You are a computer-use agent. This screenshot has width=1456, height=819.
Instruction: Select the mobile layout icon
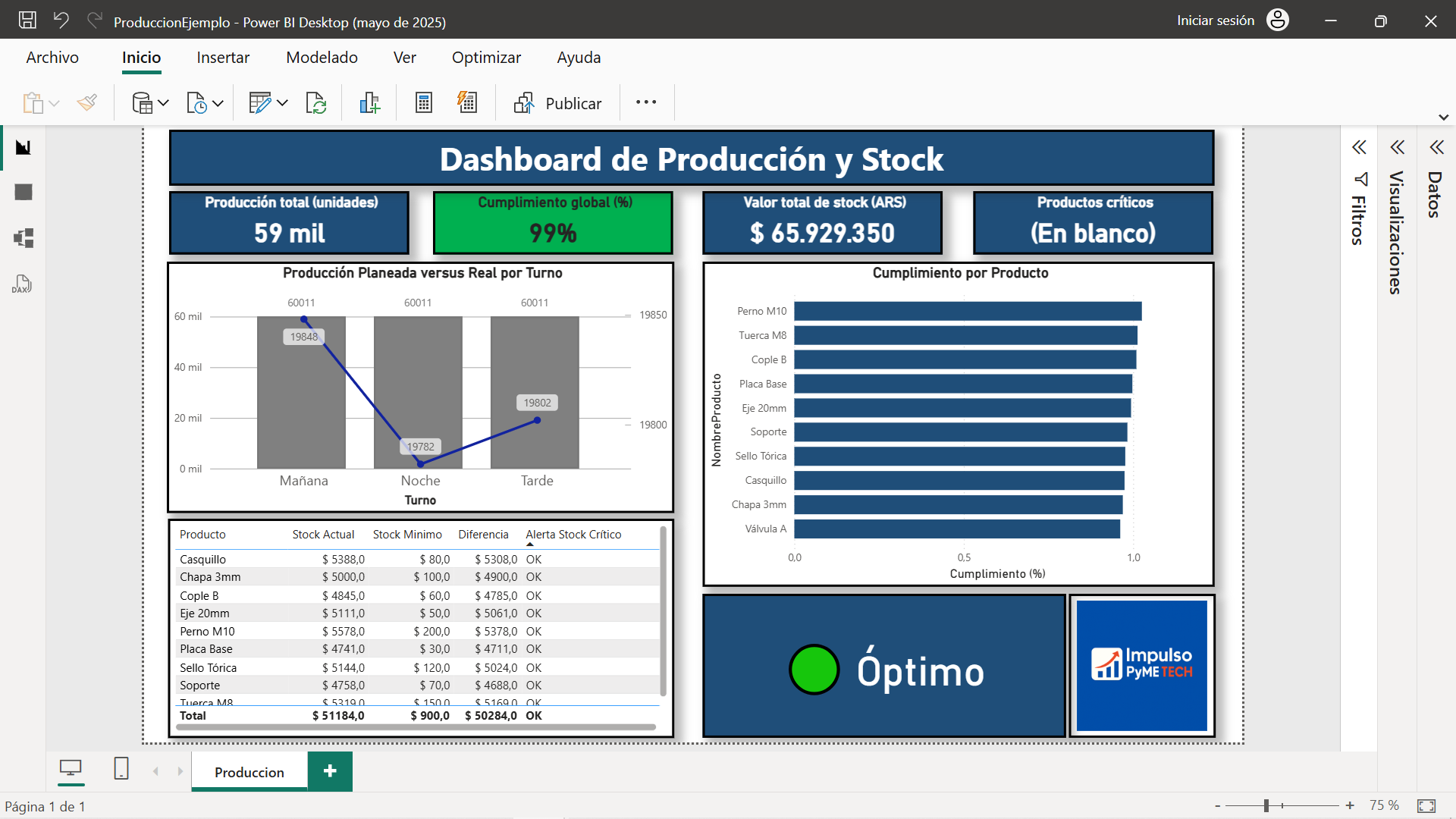(x=121, y=769)
